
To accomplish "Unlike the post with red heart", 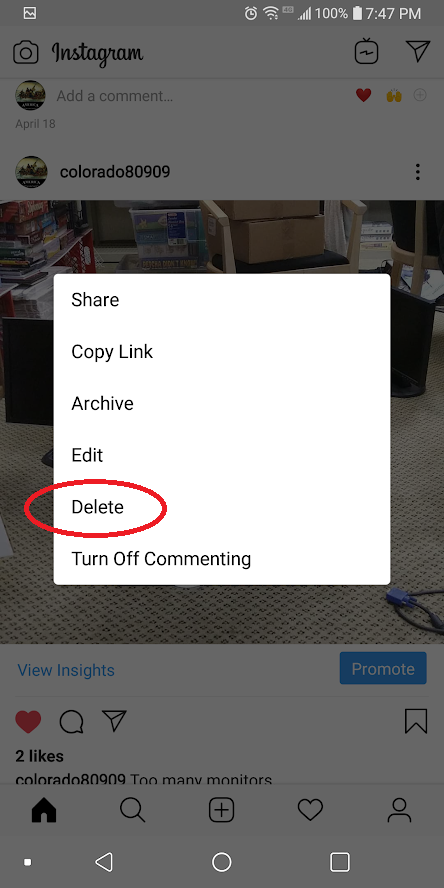I will point(28,722).
